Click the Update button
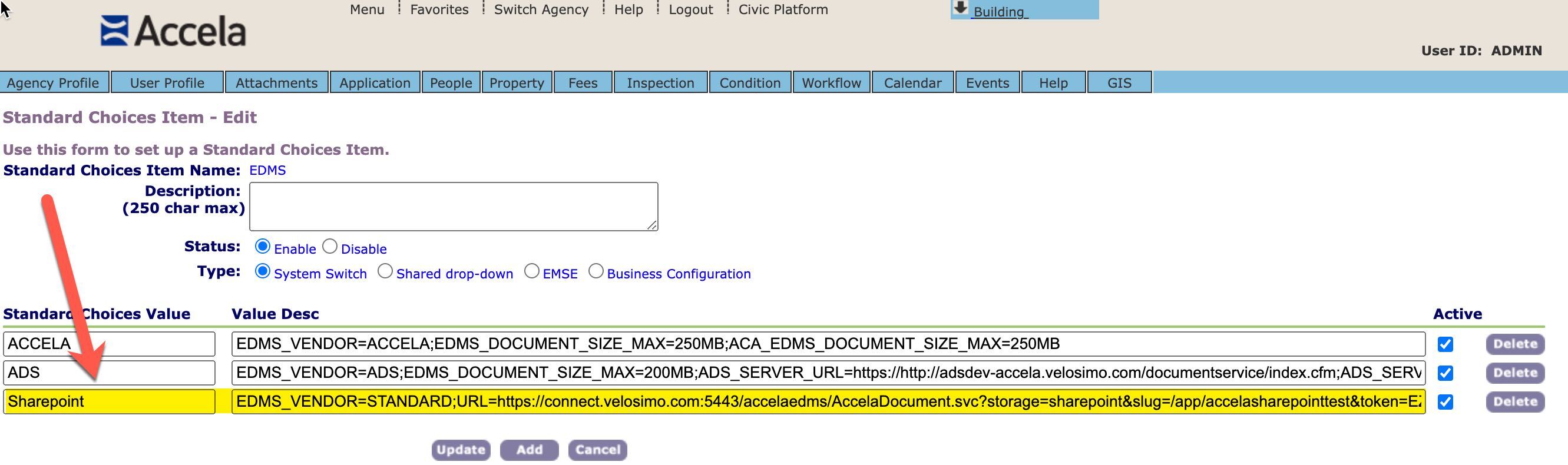Screen dimensions: 1568x465 [x=461, y=450]
